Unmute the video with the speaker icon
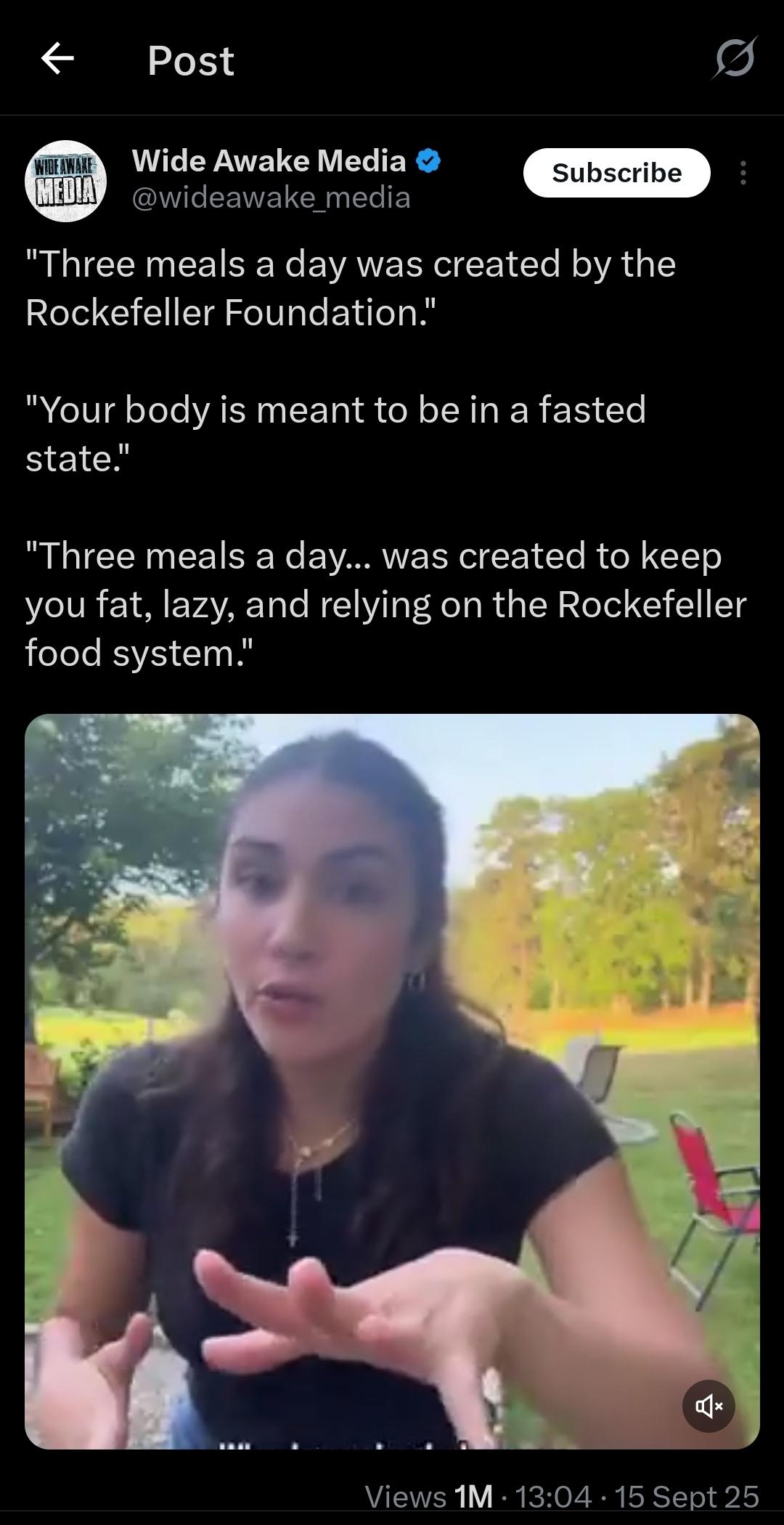This screenshot has height=1525, width=784. click(709, 1406)
